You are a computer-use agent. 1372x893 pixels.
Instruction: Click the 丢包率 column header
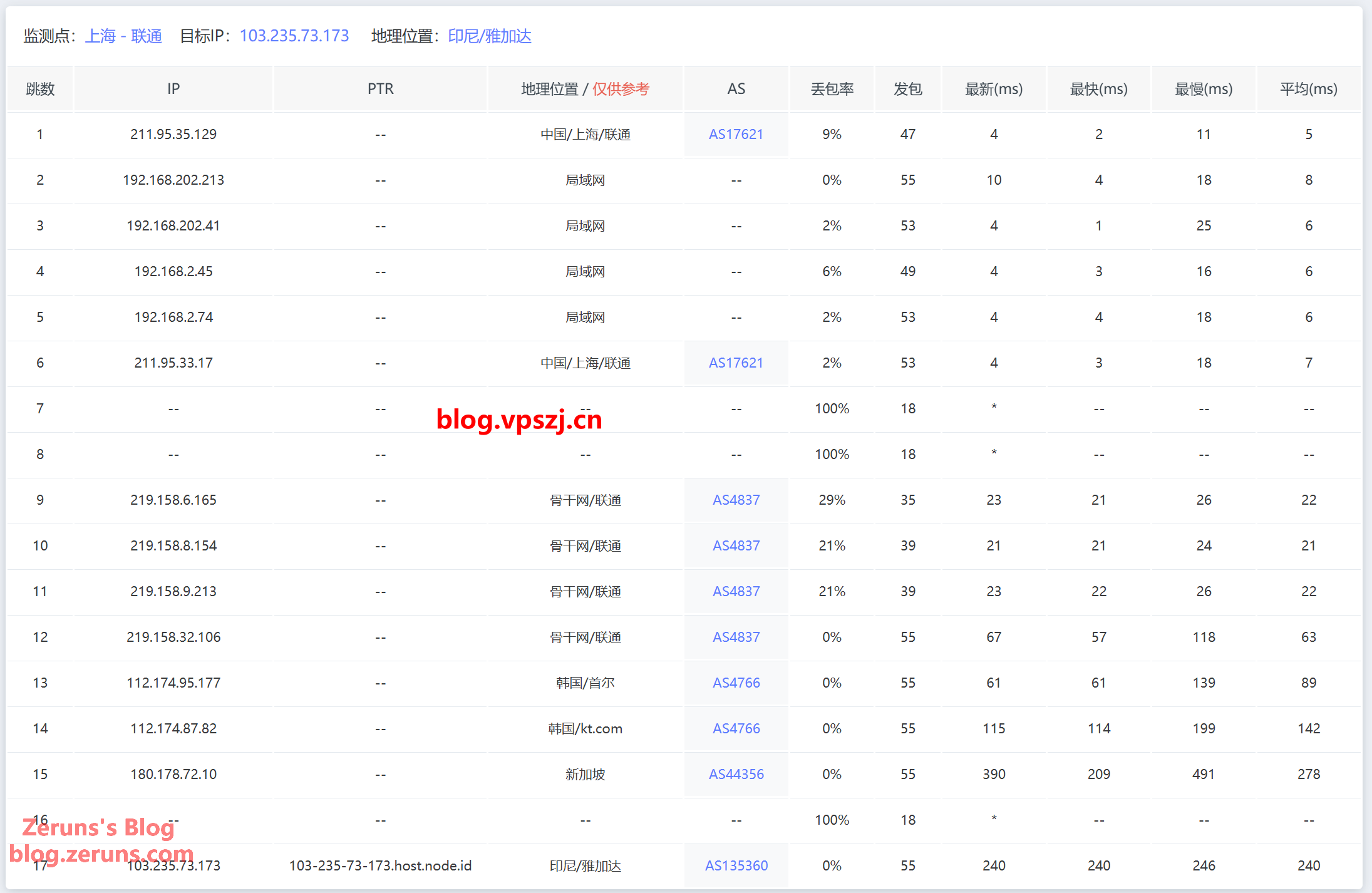[832, 89]
